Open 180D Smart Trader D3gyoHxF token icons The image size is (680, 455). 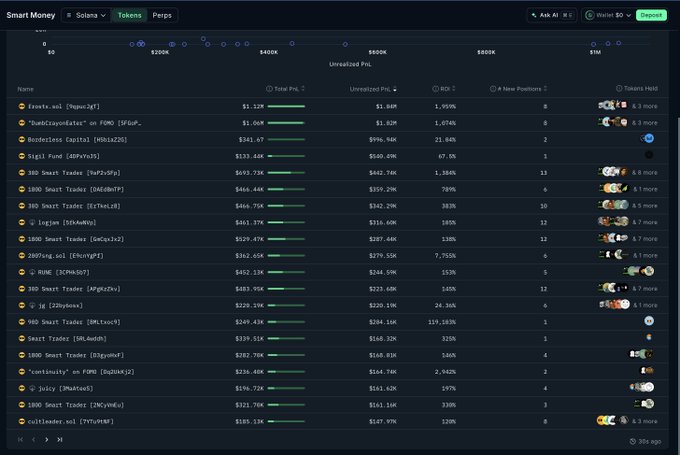[641, 354]
